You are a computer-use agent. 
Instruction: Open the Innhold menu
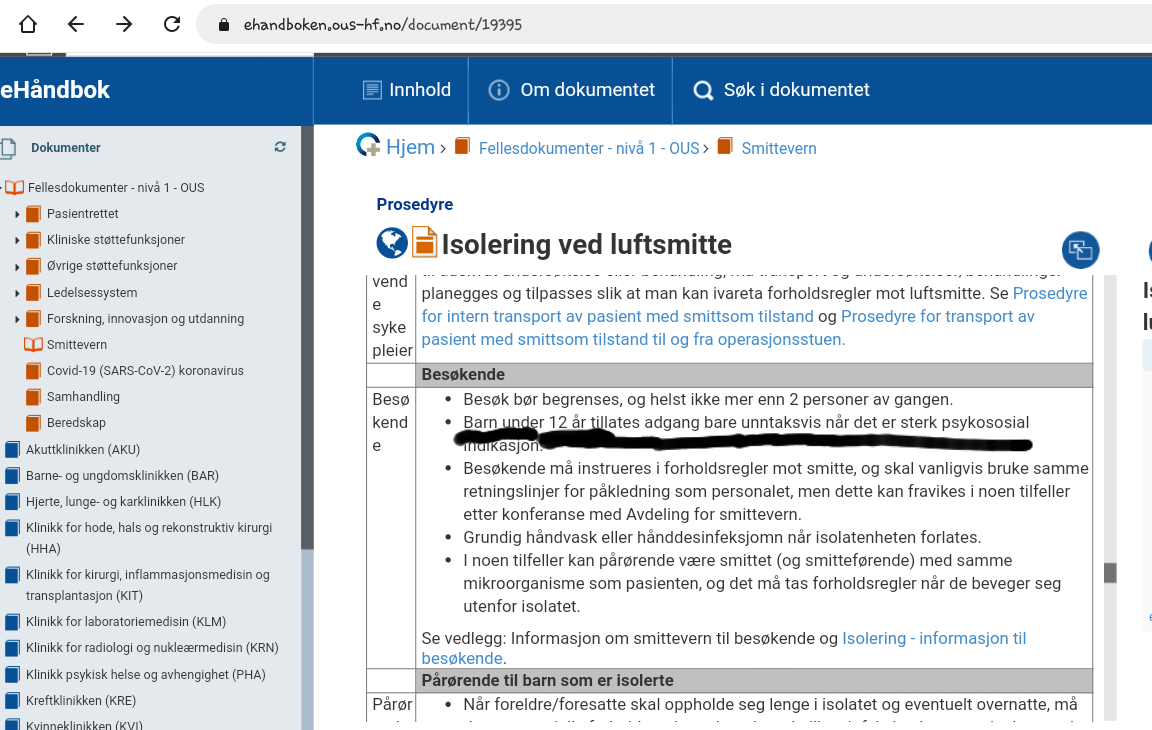[x=406, y=90]
